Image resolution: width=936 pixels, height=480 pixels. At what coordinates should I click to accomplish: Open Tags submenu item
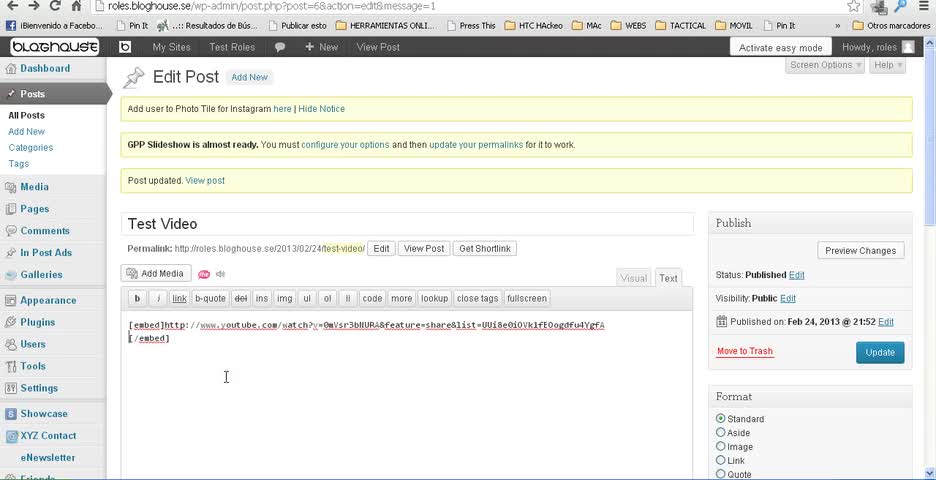(x=19, y=164)
